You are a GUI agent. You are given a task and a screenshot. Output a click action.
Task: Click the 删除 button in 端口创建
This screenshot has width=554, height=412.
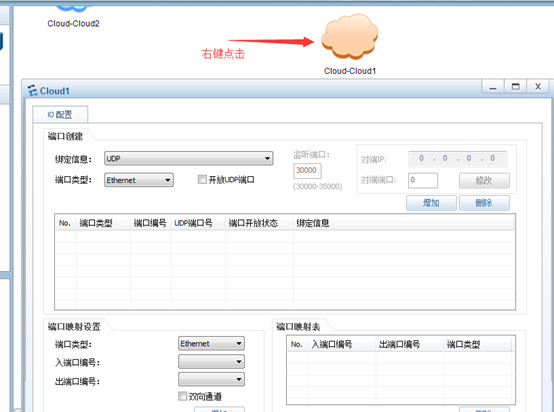484,203
